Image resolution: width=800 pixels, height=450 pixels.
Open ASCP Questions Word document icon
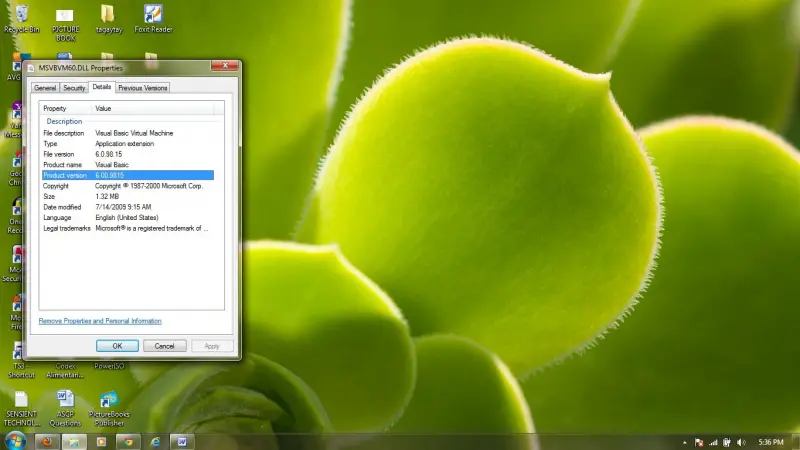tap(65, 409)
